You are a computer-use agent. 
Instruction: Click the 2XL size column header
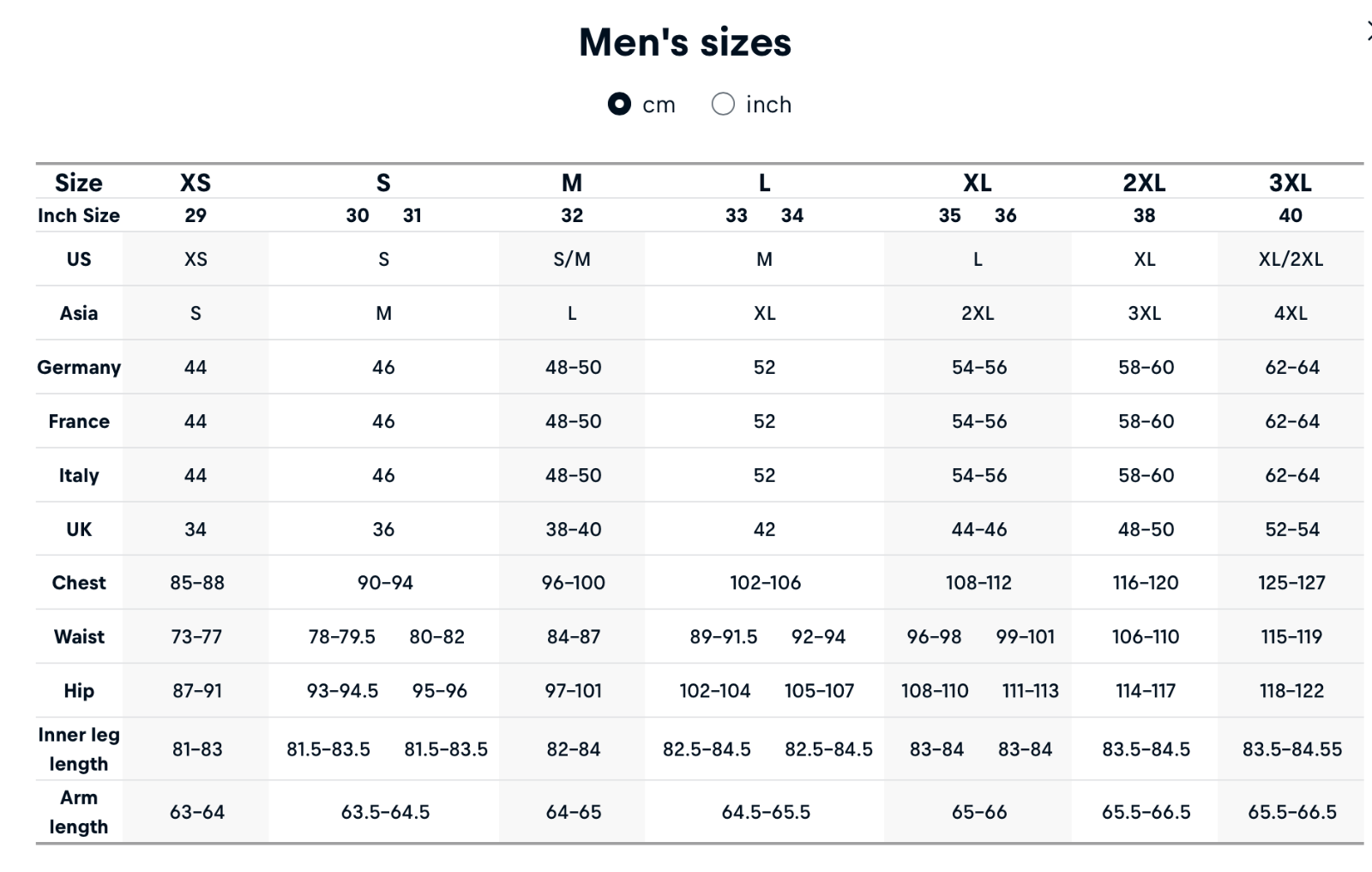[1145, 183]
